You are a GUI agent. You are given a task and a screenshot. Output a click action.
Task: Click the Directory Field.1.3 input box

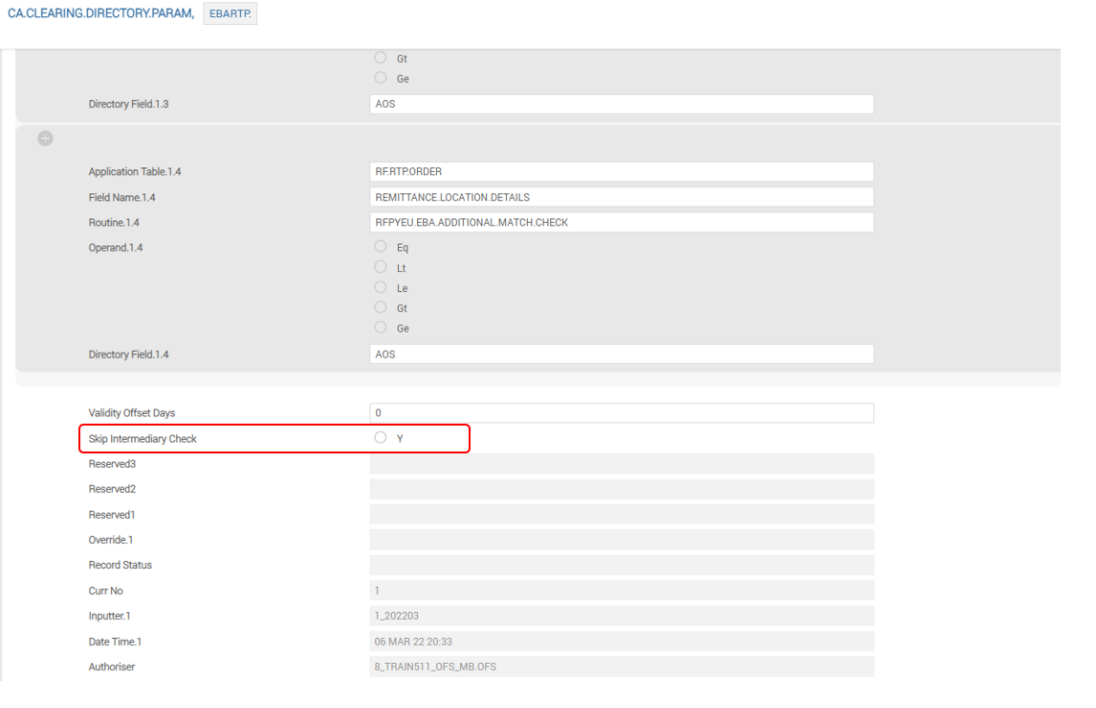(621, 104)
